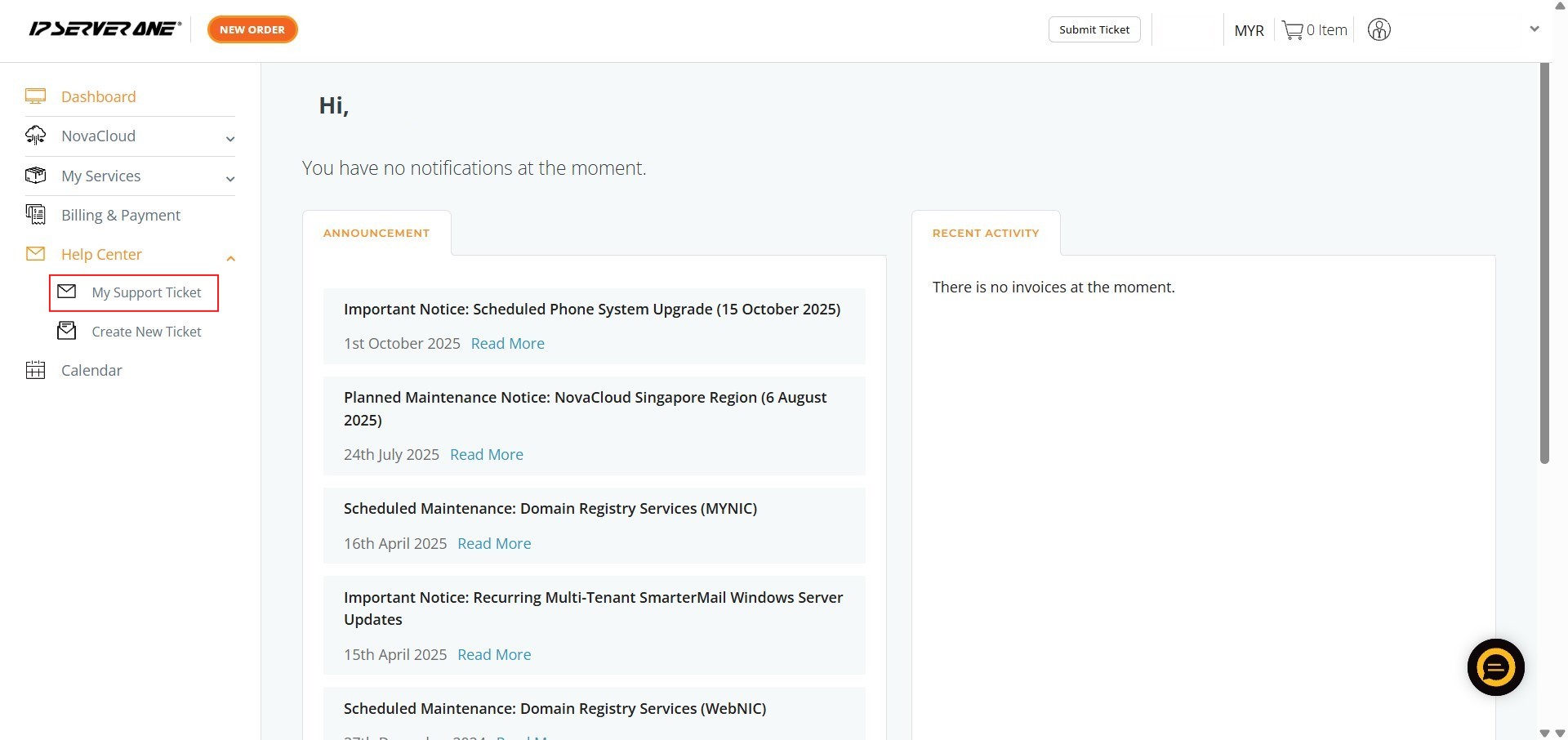1568x740 pixels.
Task: Click the Create New Ticket envelope icon
Action: point(67,331)
